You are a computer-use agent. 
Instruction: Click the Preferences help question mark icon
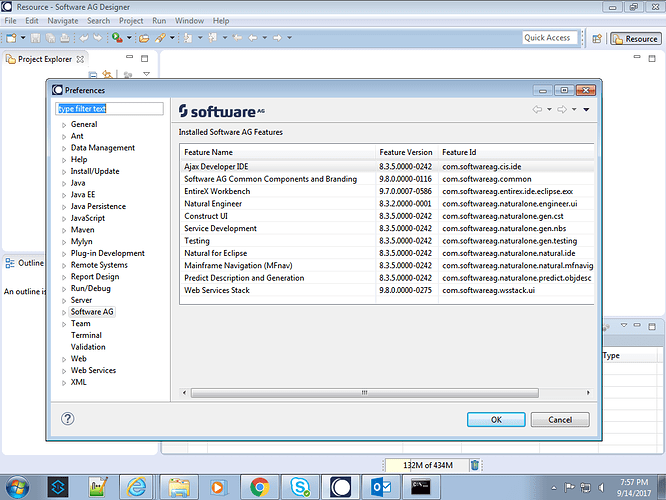tap(68, 419)
